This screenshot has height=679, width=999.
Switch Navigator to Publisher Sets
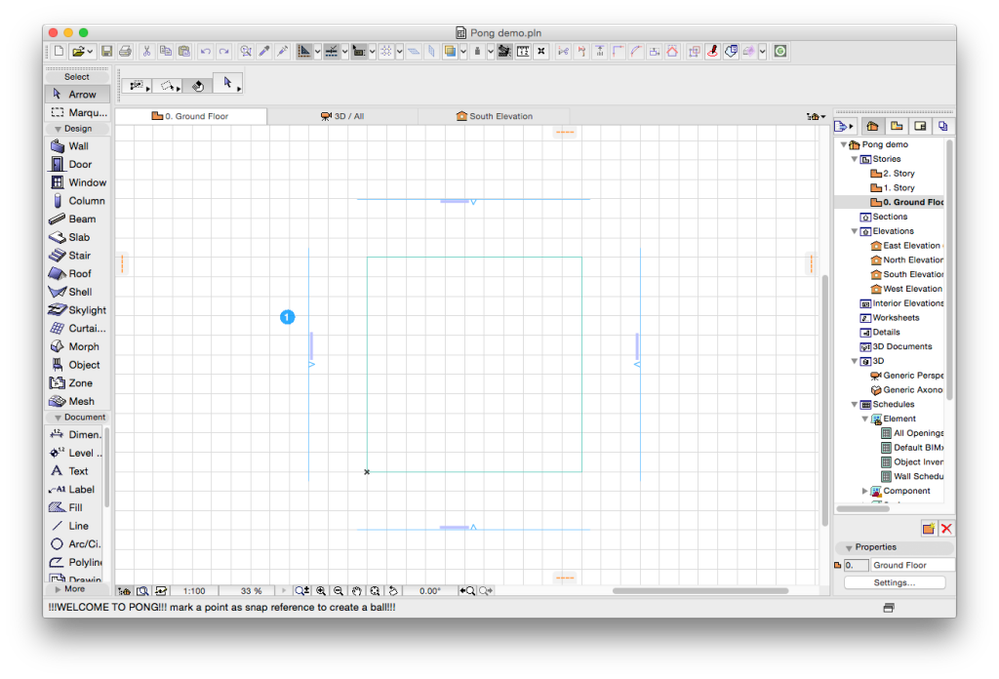pos(943,126)
